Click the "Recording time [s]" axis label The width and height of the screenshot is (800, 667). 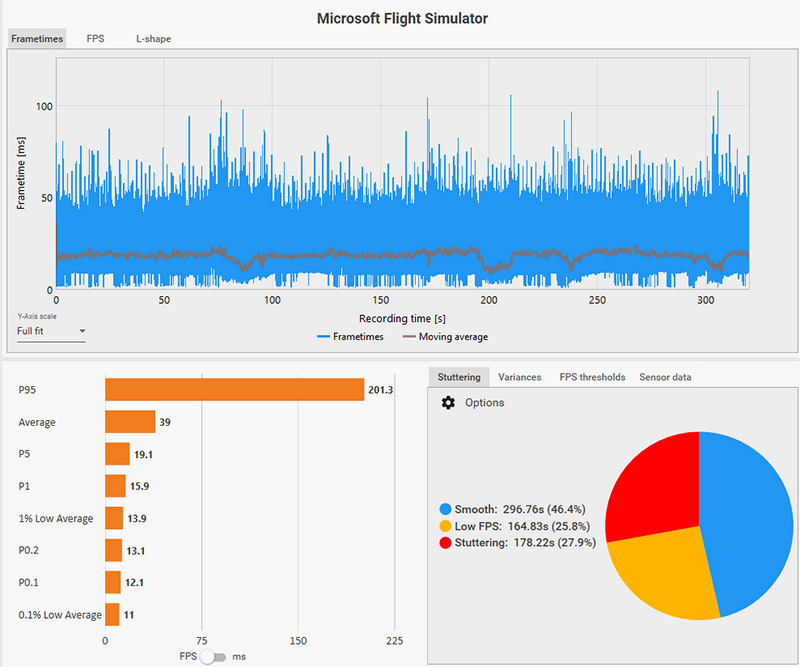[402, 318]
